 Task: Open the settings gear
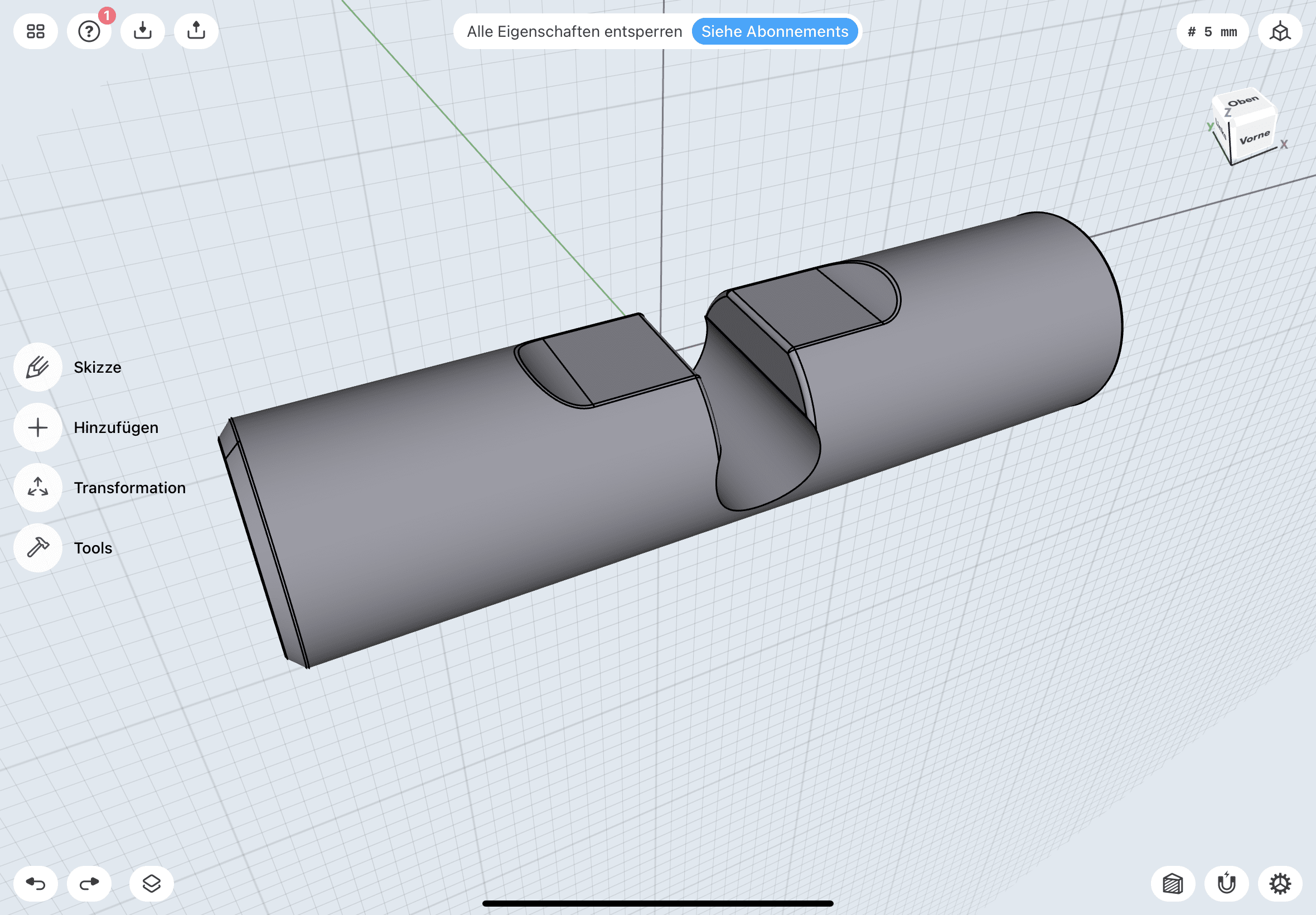(1280, 883)
